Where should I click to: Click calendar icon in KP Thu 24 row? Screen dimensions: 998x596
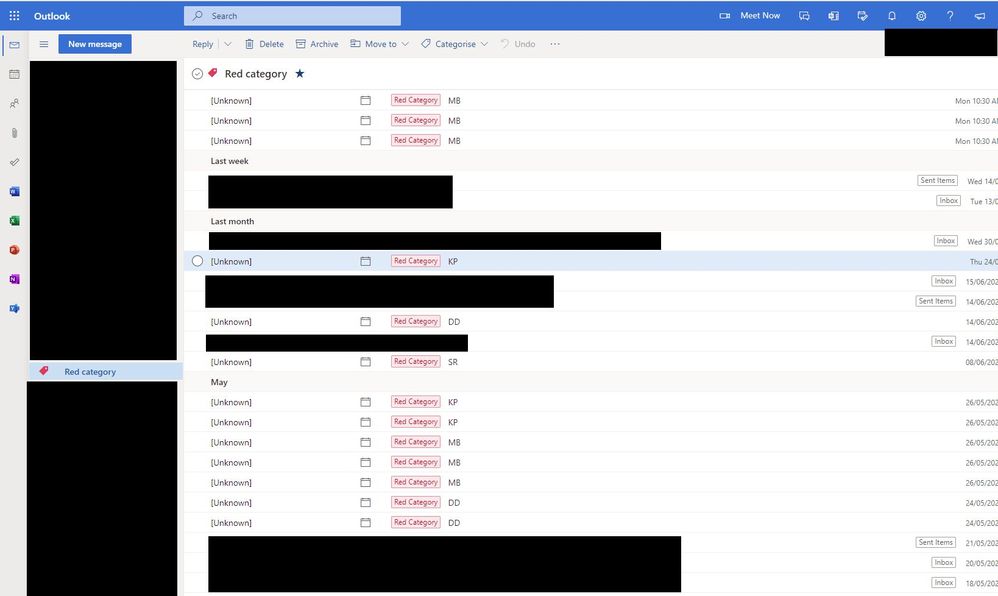point(365,261)
